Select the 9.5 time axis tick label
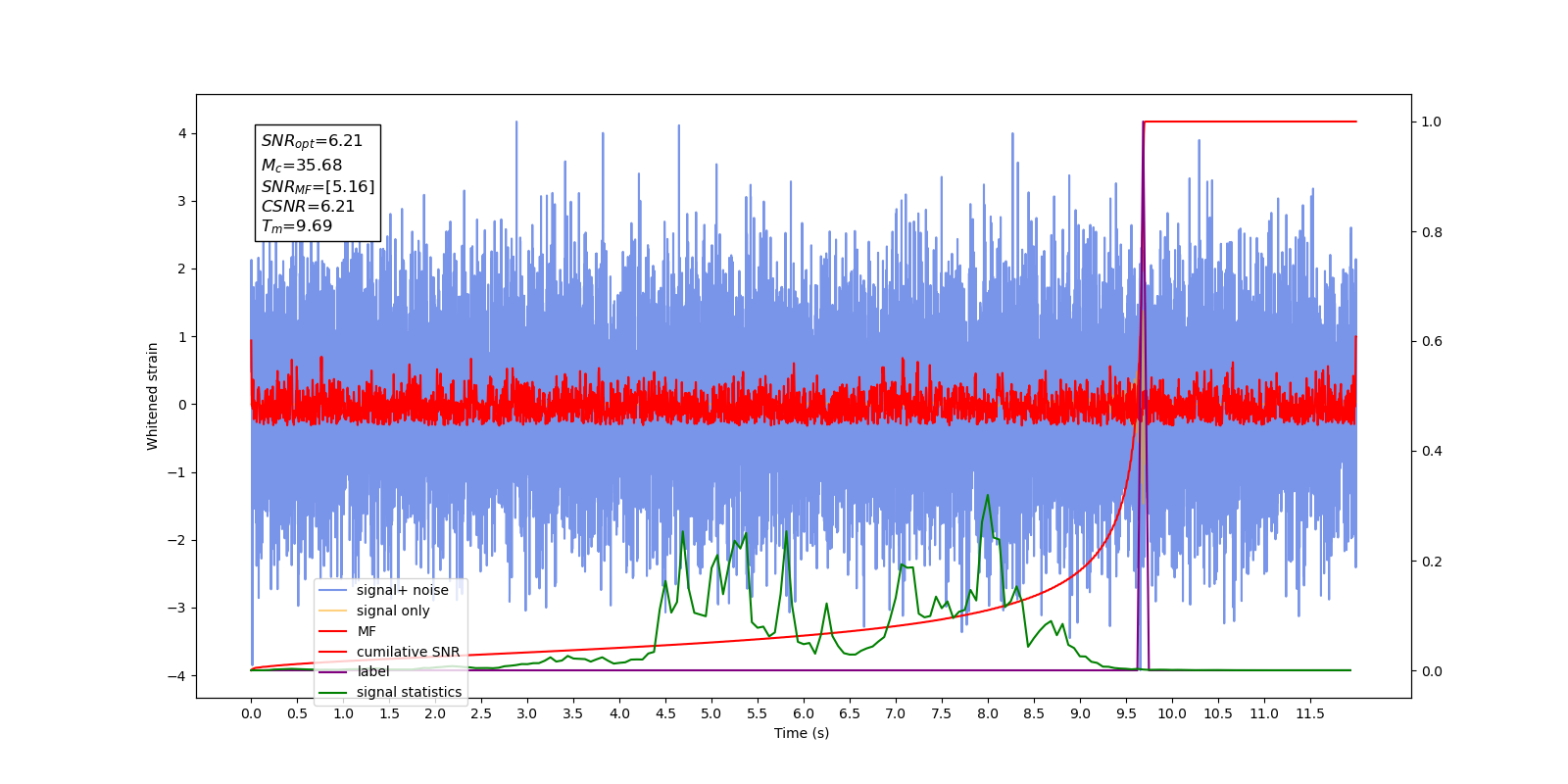Image resolution: width=1568 pixels, height=784 pixels. click(x=1126, y=713)
